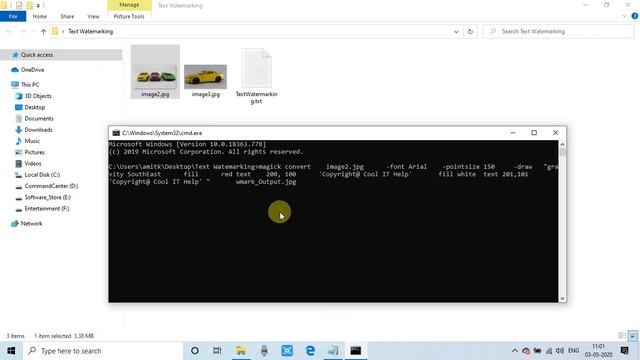The height and width of the screenshot is (360, 640).
Task: Select CommandCenter (D:) drive
Action: [51, 186]
